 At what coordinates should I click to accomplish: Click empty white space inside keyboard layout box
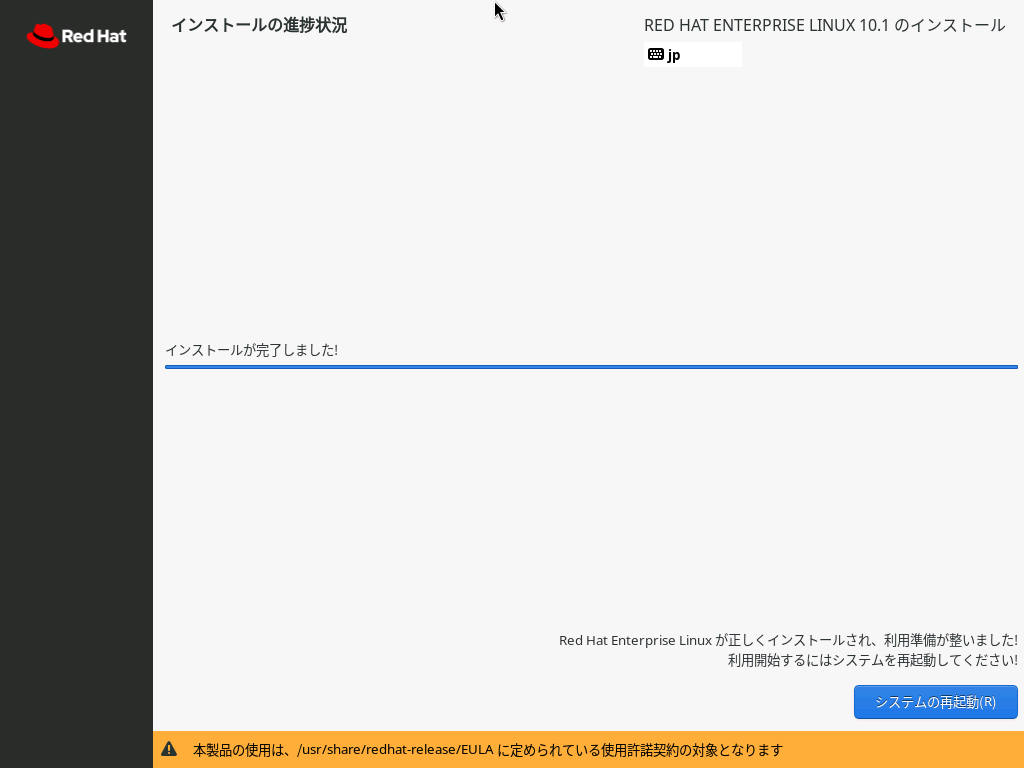pyautogui.click(x=714, y=55)
